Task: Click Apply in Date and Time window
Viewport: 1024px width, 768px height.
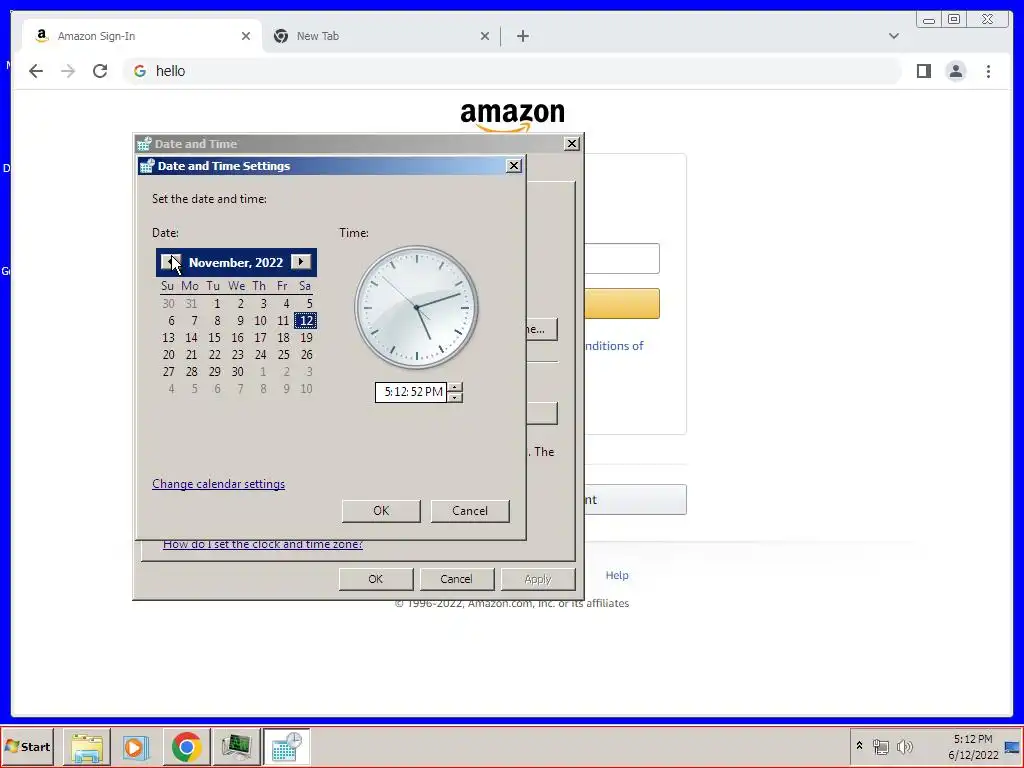Action: tap(537, 579)
